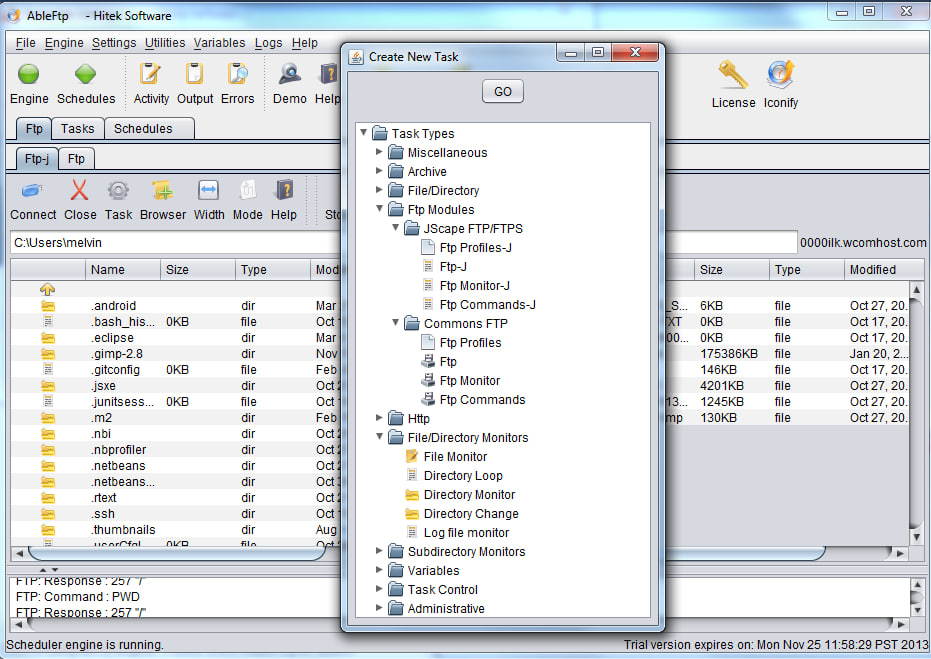931x659 pixels.
Task: Select the .gitconfig file row
Action: [x=175, y=370]
